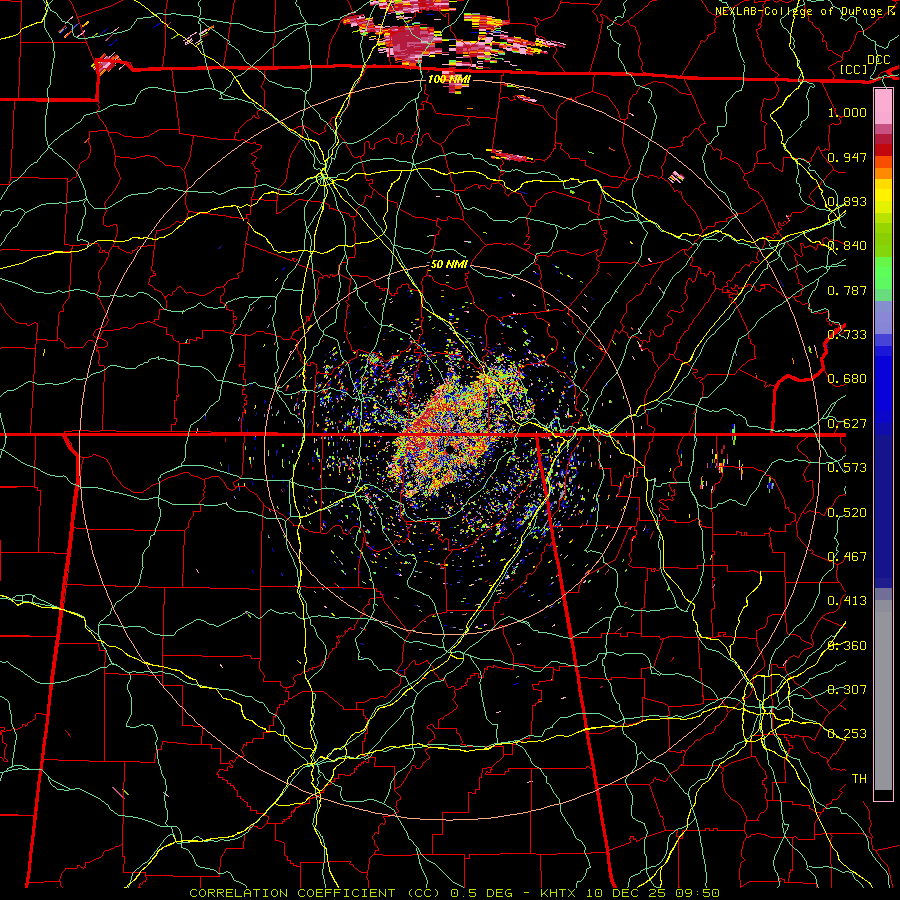Click the 0.840 scale value
Viewport: 900px width, 900px height.
tap(847, 246)
